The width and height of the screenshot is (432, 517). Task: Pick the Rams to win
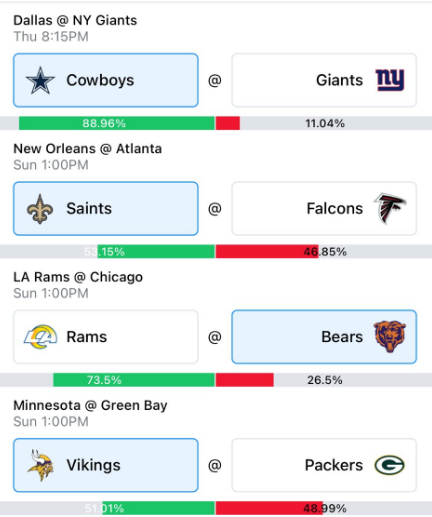106,337
